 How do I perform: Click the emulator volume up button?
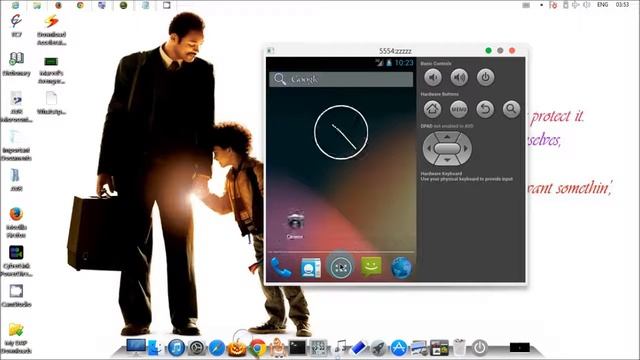[x=459, y=77]
